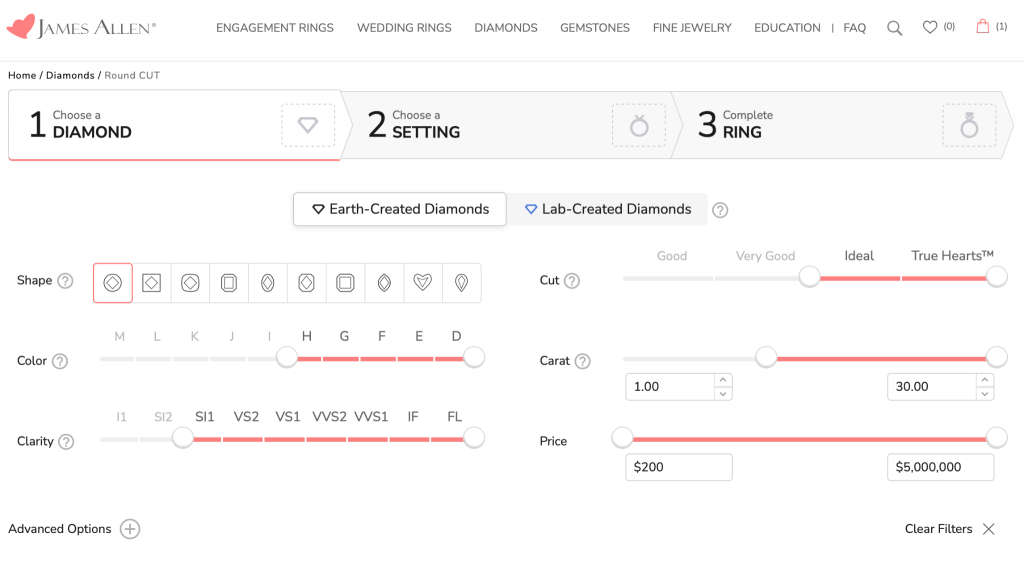The width and height of the screenshot is (1024, 564).
Task: Select the Radiant diamond shape
Action: click(306, 283)
